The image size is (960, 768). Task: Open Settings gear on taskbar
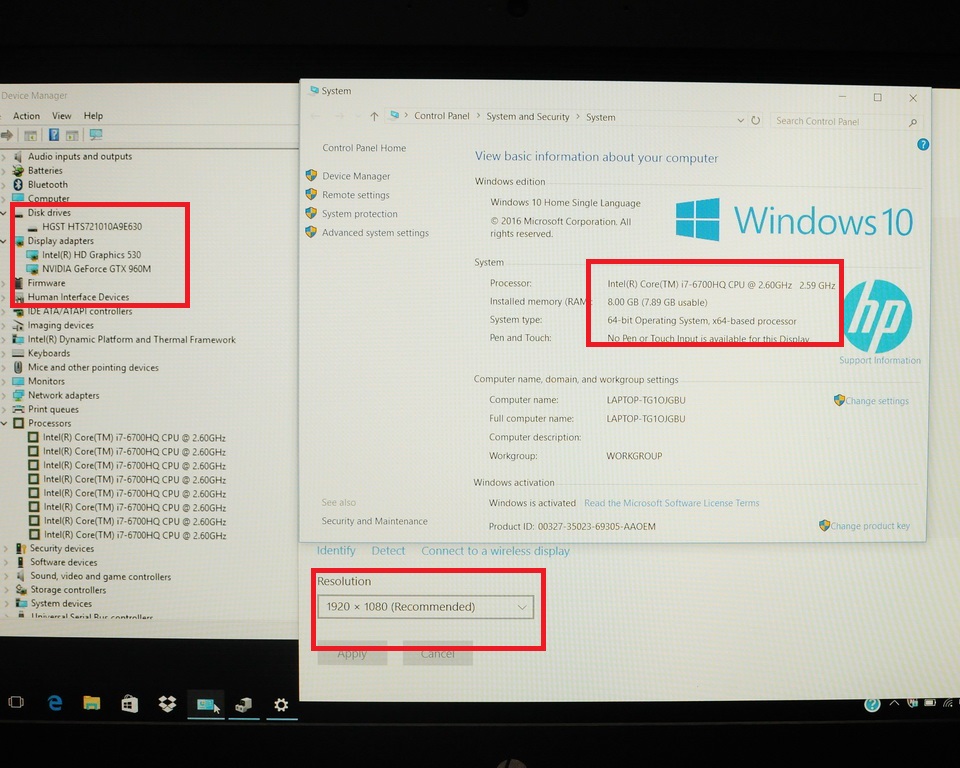281,705
